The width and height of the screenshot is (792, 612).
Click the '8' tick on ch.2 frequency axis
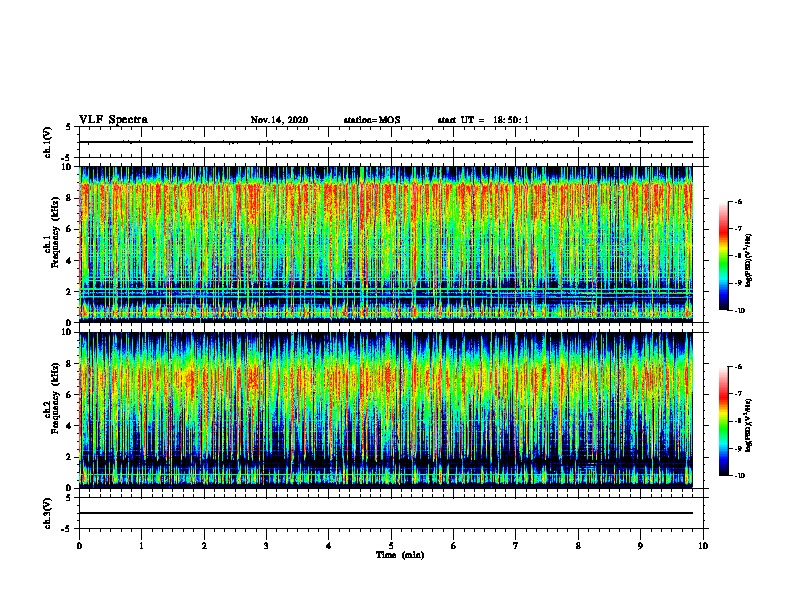coord(69,364)
